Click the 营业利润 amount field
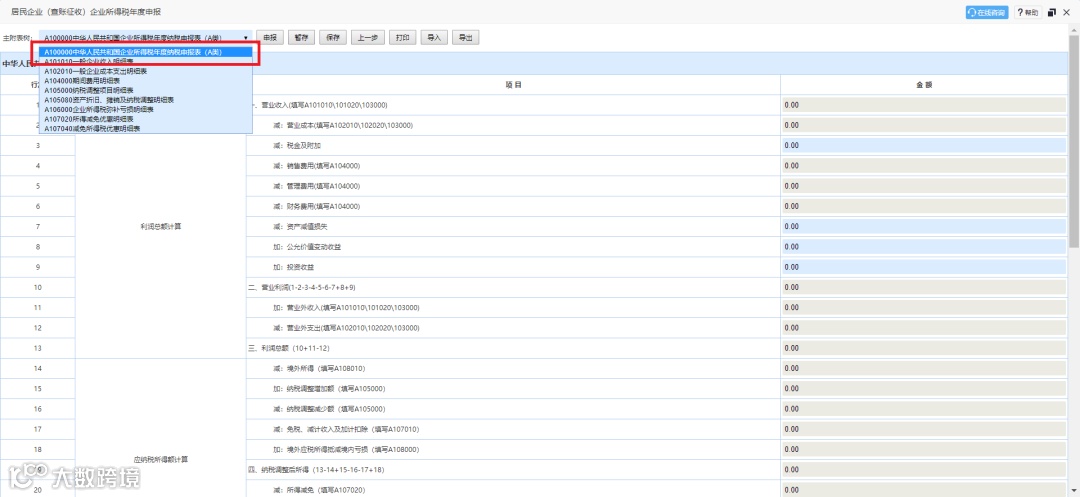 [924, 287]
